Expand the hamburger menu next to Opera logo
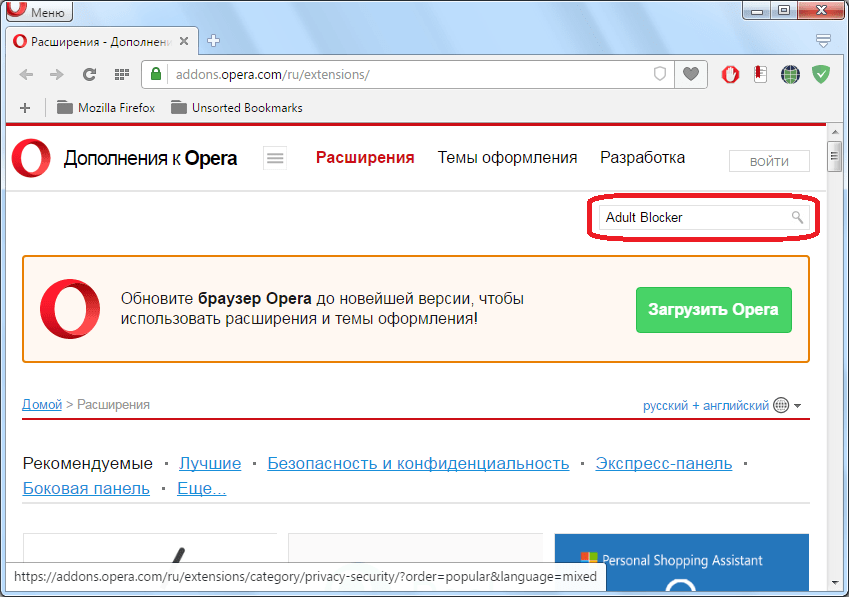This screenshot has height=597, width=849. pyautogui.click(x=275, y=158)
